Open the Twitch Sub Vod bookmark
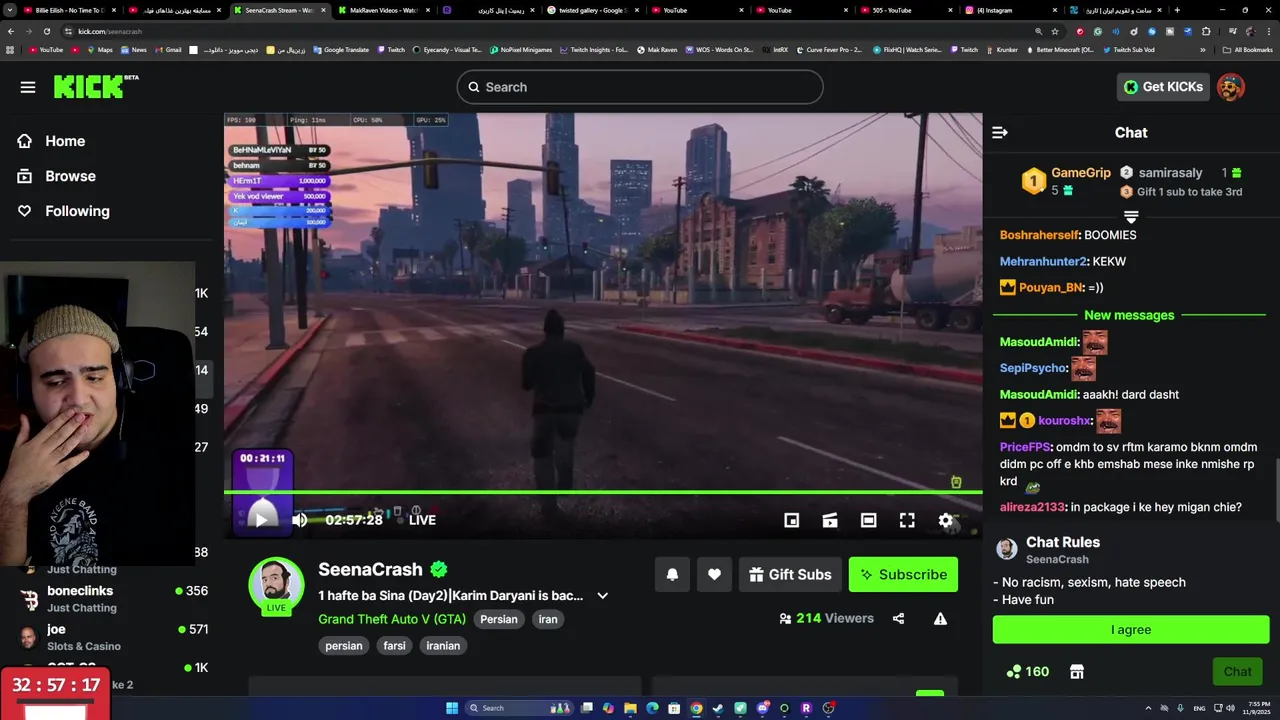Screen dimensions: 1280x720 coord(1129,49)
